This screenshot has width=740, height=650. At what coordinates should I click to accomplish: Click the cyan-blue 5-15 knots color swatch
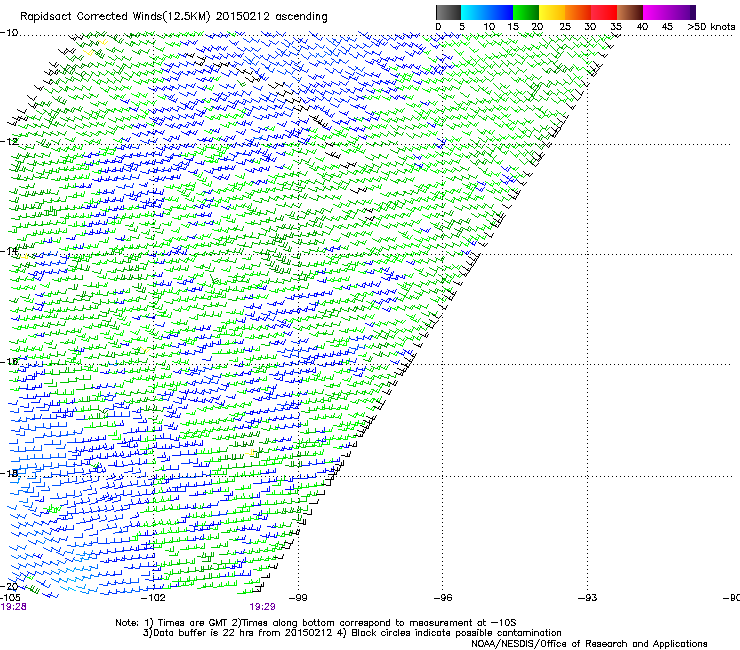[x=487, y=12]
